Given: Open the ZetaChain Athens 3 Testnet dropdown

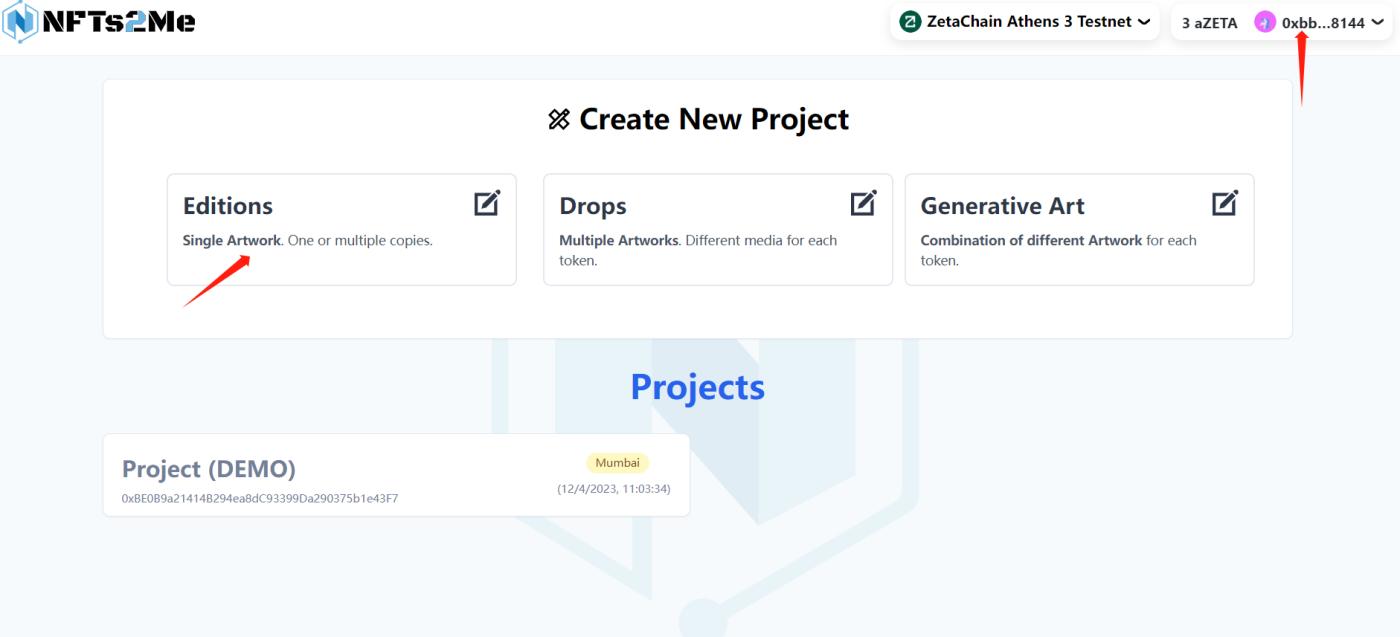Looking at the screenshot, I should coord(1025,22).
